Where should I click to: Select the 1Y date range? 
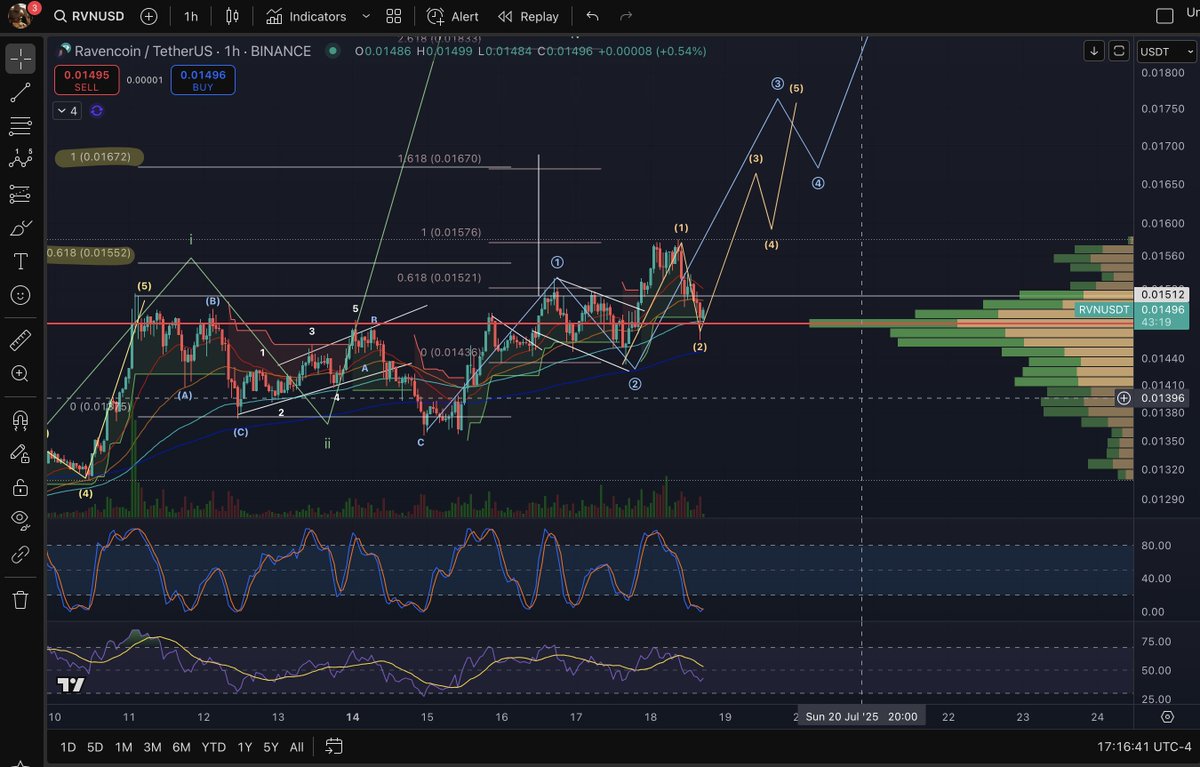(244, 747)
